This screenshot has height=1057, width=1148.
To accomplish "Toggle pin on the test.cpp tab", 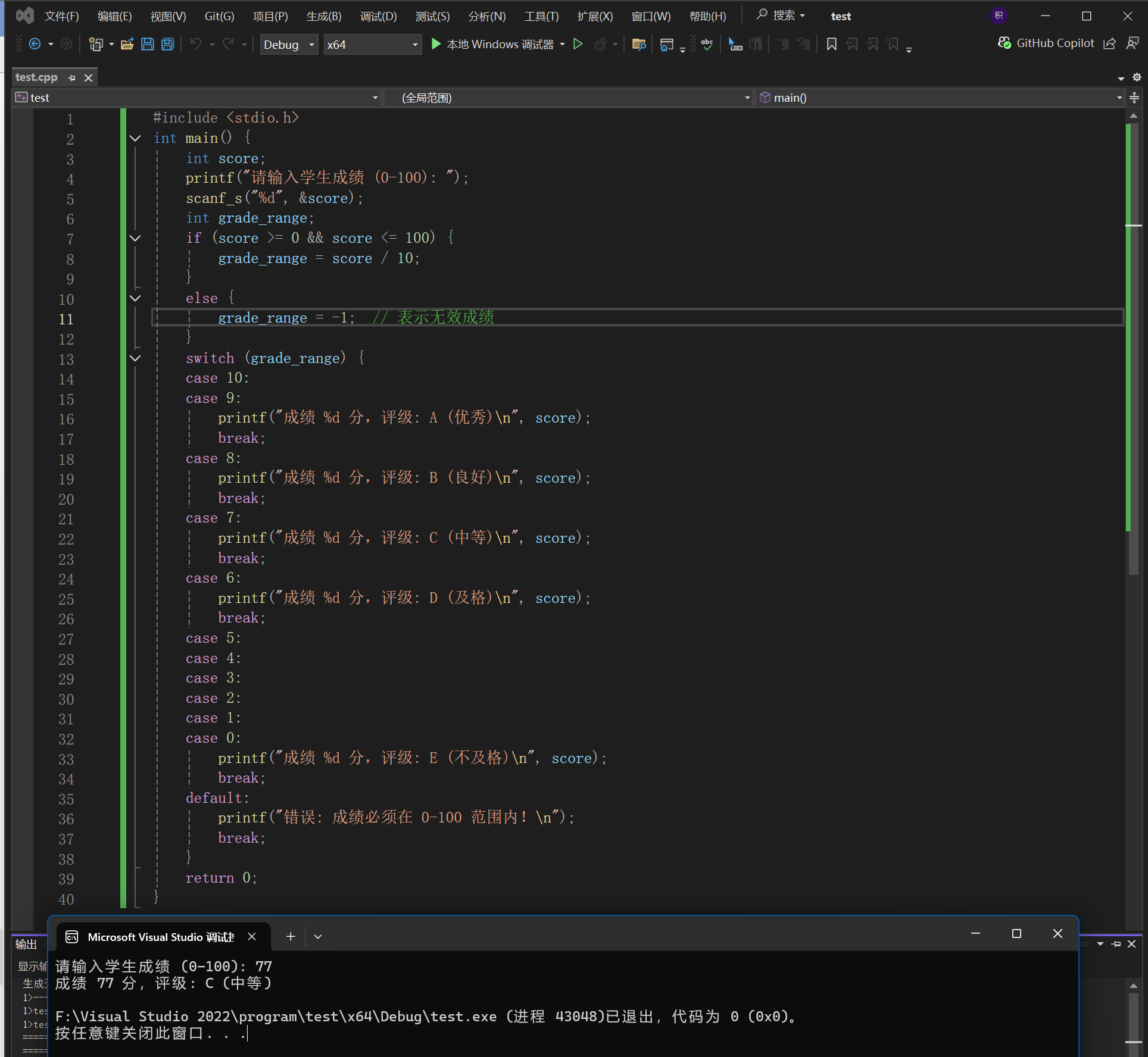I will click(x=72, y=77).
